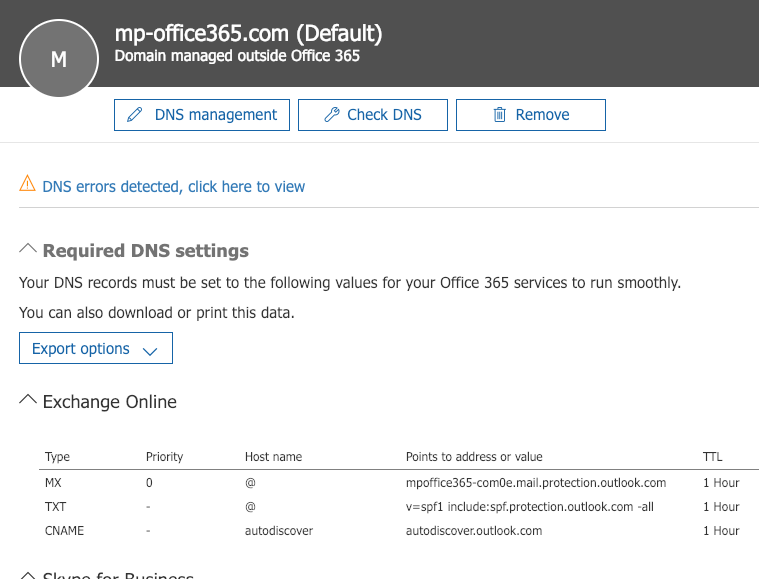Select the 1 Hour TTL in CNAME row

coord(721,531)
